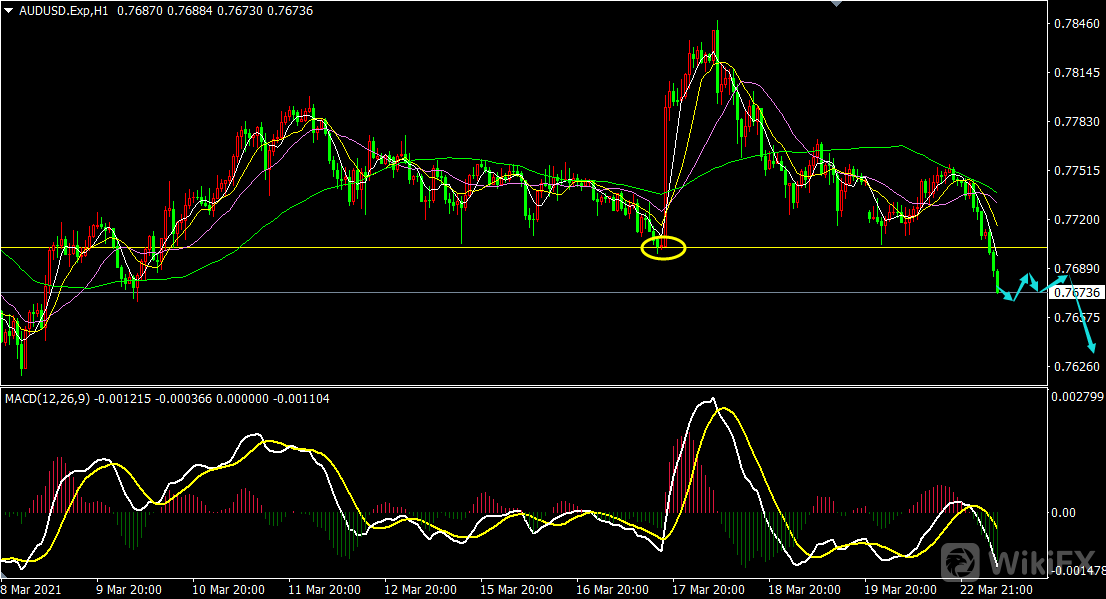Click the -0.001478 MACD scale value
Image resolution: width=1106 pixels, height=599 pixels.
click(x=1074, y=571)
